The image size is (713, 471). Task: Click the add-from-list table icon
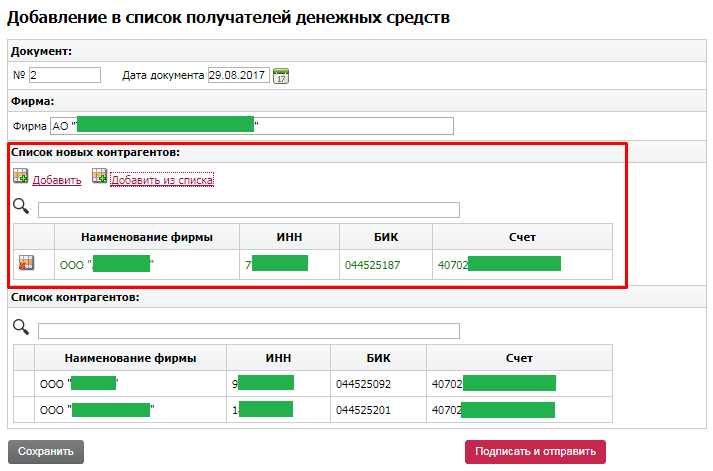click(x=99, y=177)
